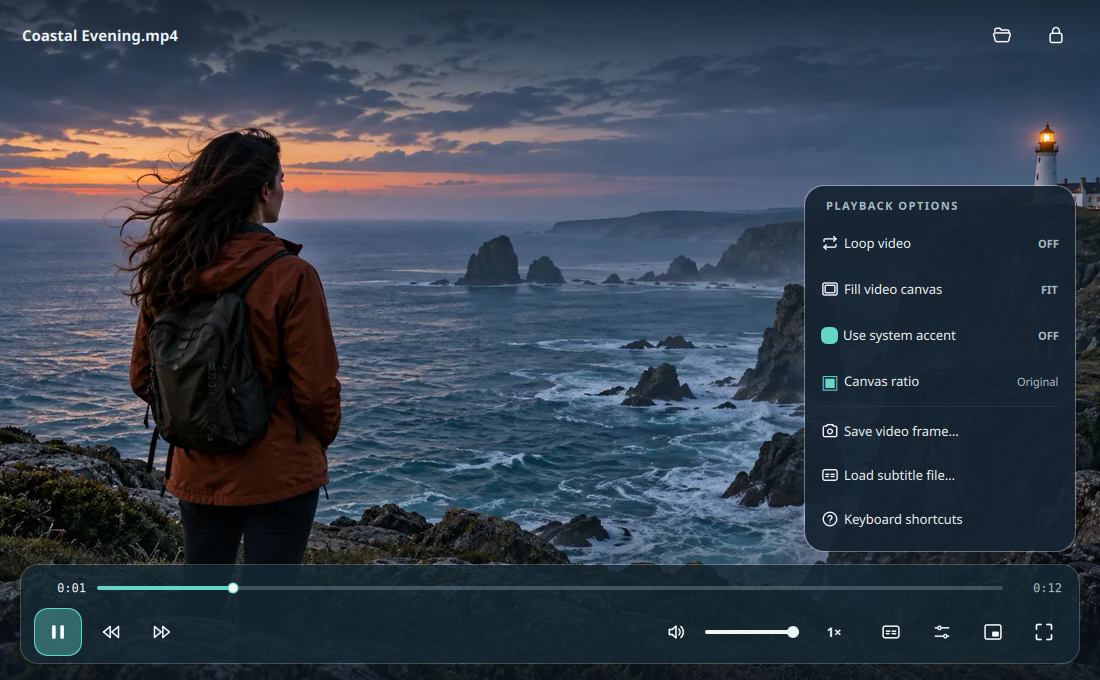Choose Load subtitle file... entry
The width and height of the screenshot is (1100, 680).
940,475
